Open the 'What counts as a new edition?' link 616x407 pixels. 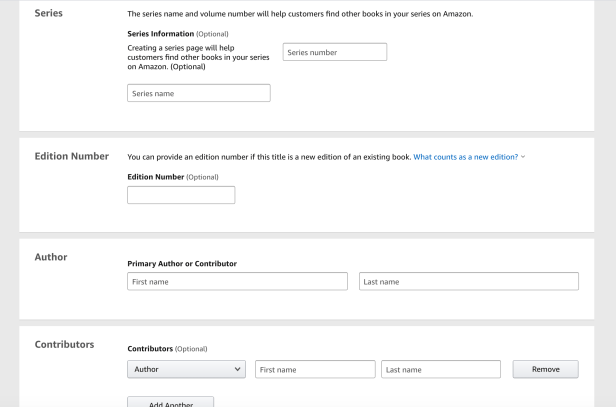(x=465, y=158)
